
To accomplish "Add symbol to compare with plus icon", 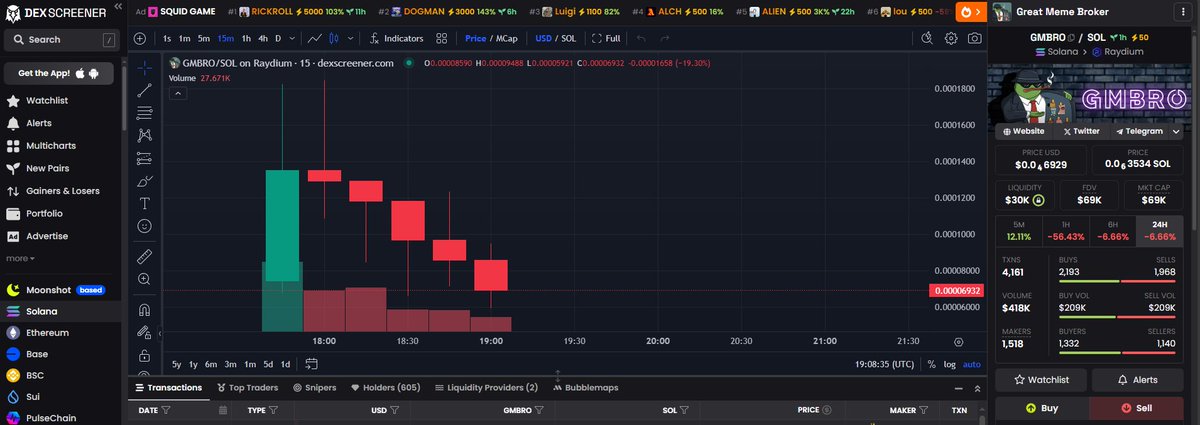I will point(140,38).
